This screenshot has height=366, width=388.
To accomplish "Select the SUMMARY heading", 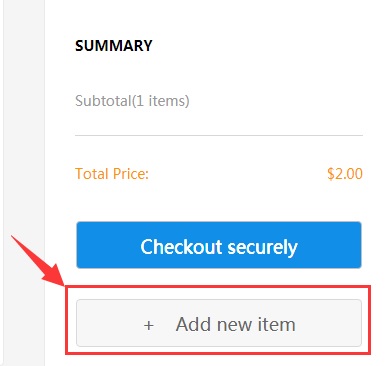I will pos(114,46).
